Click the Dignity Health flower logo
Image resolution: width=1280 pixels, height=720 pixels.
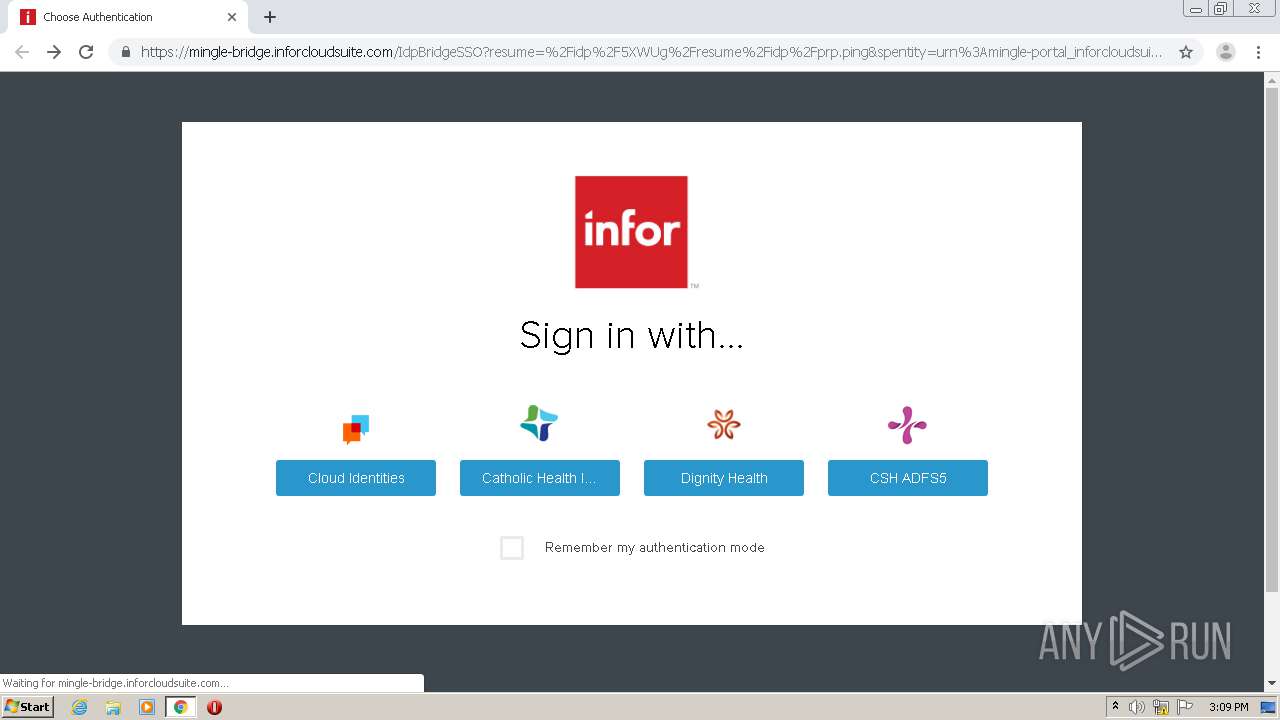[724, 424]
